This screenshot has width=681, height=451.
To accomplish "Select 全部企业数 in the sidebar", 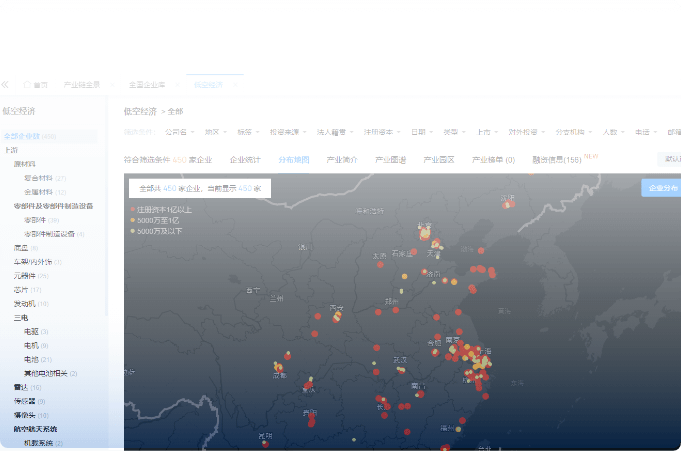I will point(30,136).
